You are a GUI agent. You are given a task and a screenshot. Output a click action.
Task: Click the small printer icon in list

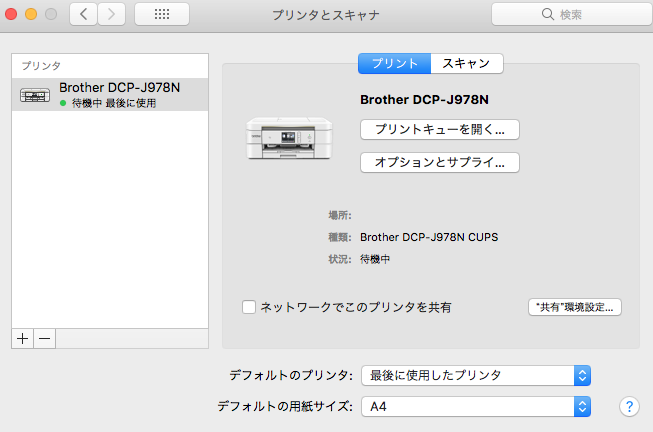coord(35,95)
